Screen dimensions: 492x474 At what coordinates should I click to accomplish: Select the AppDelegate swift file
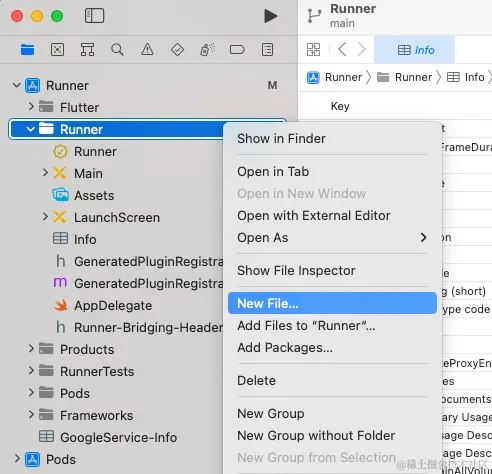point(102,306)
